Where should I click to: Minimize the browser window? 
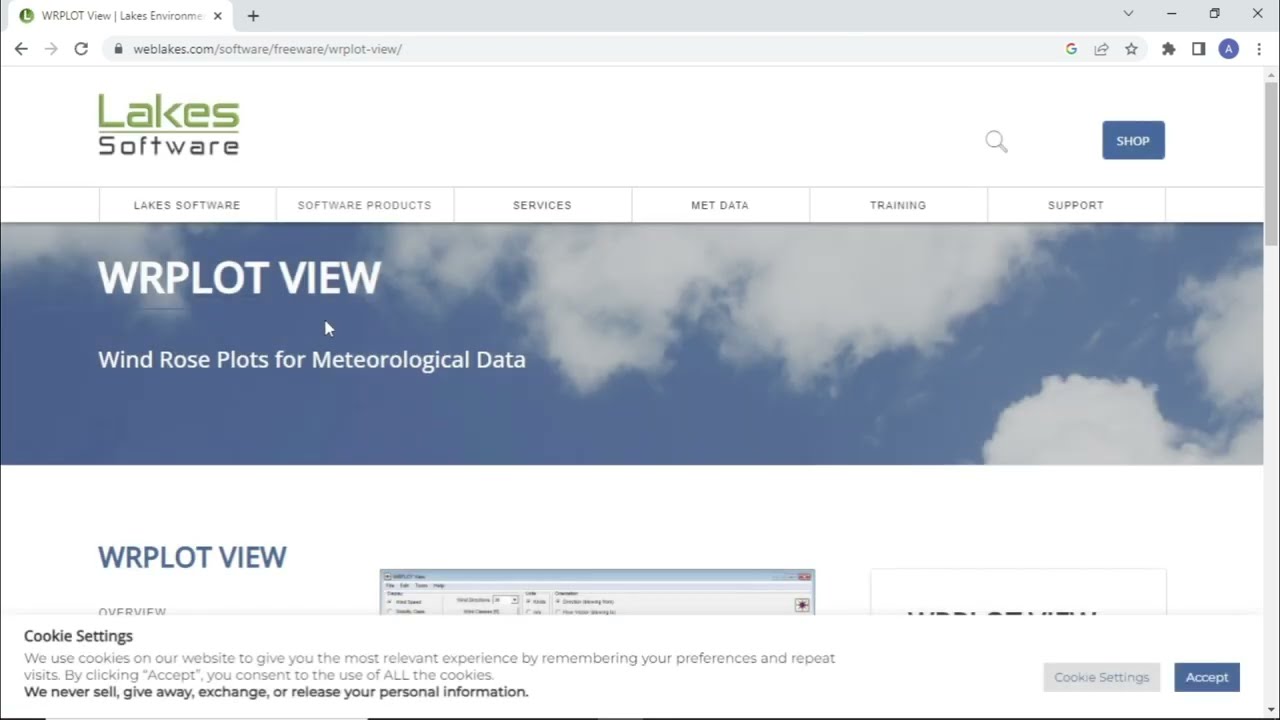1171,14
